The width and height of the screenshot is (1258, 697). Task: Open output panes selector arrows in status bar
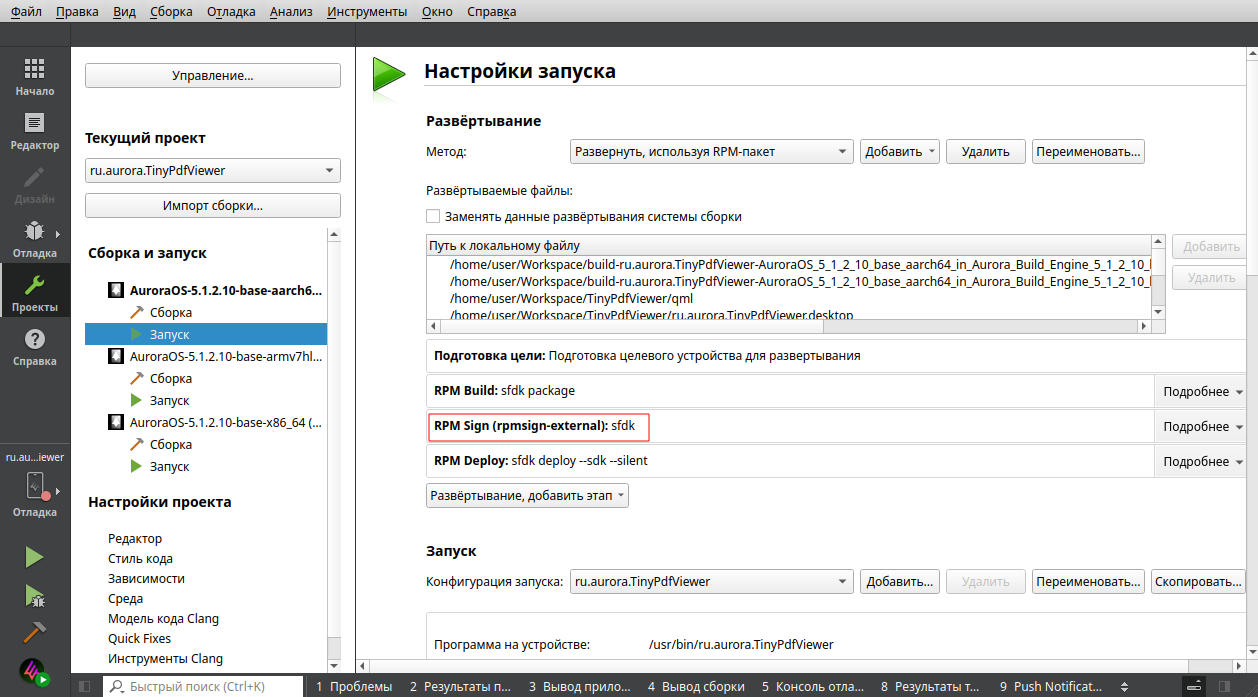coord(1125,687)
